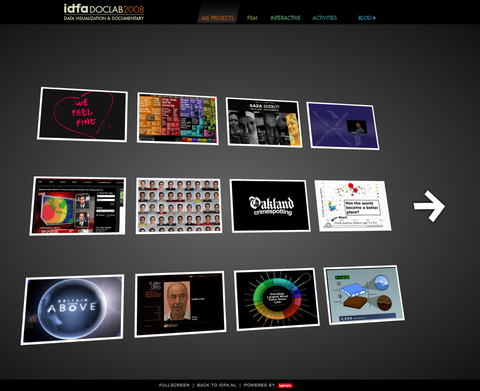This screenshot has height=391, width=480.
Task: Open the bubble chart world project thumbnail
Action: (353, 206)
